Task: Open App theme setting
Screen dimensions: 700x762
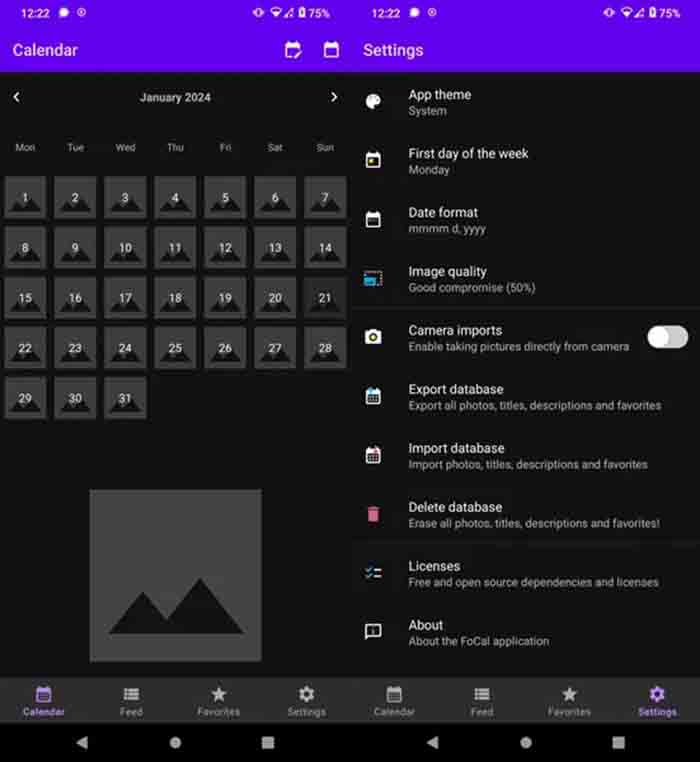Action: (x=526, y=102)
